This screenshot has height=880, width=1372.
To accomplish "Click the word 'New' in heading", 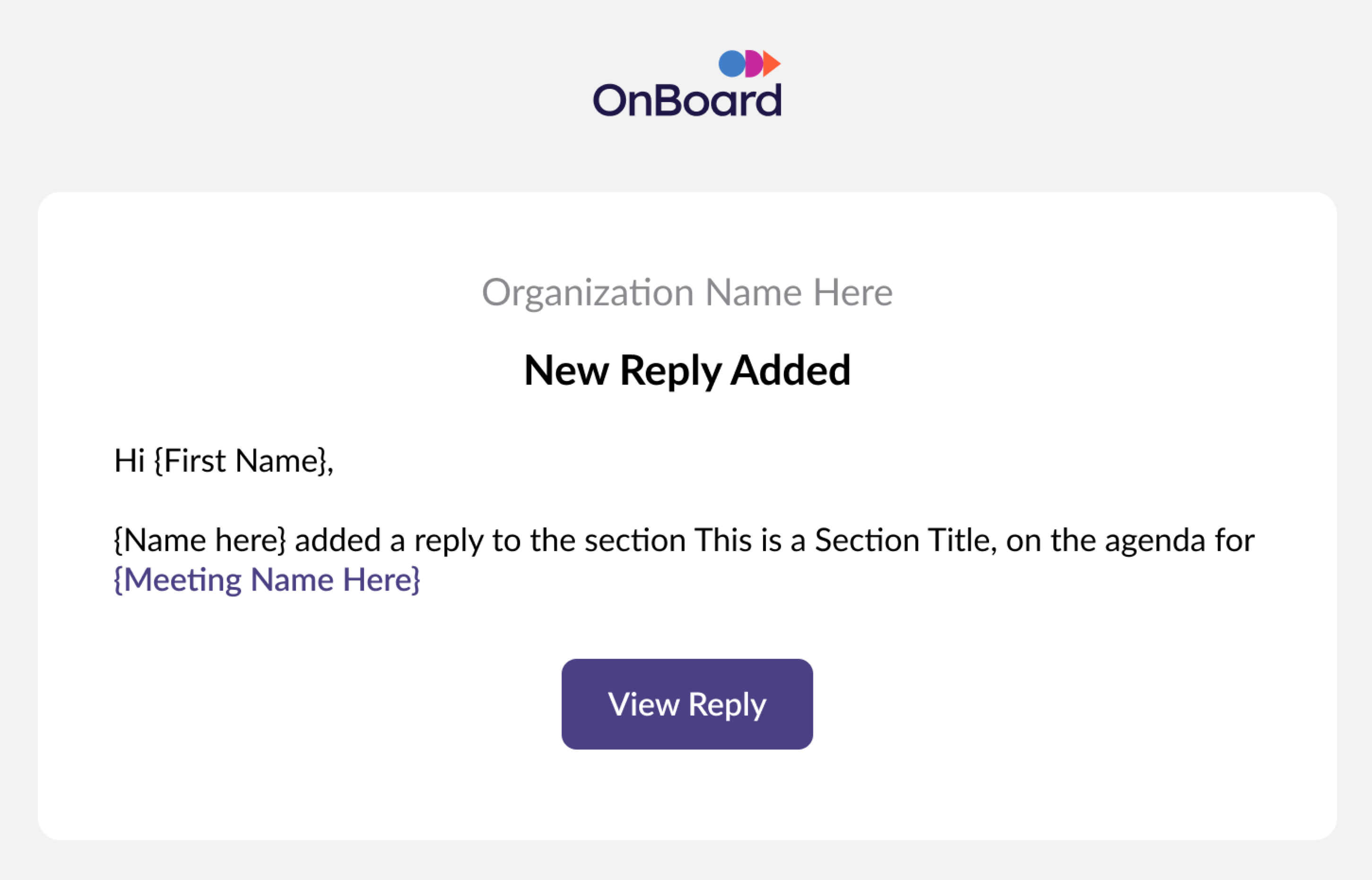I will (566, 370).
